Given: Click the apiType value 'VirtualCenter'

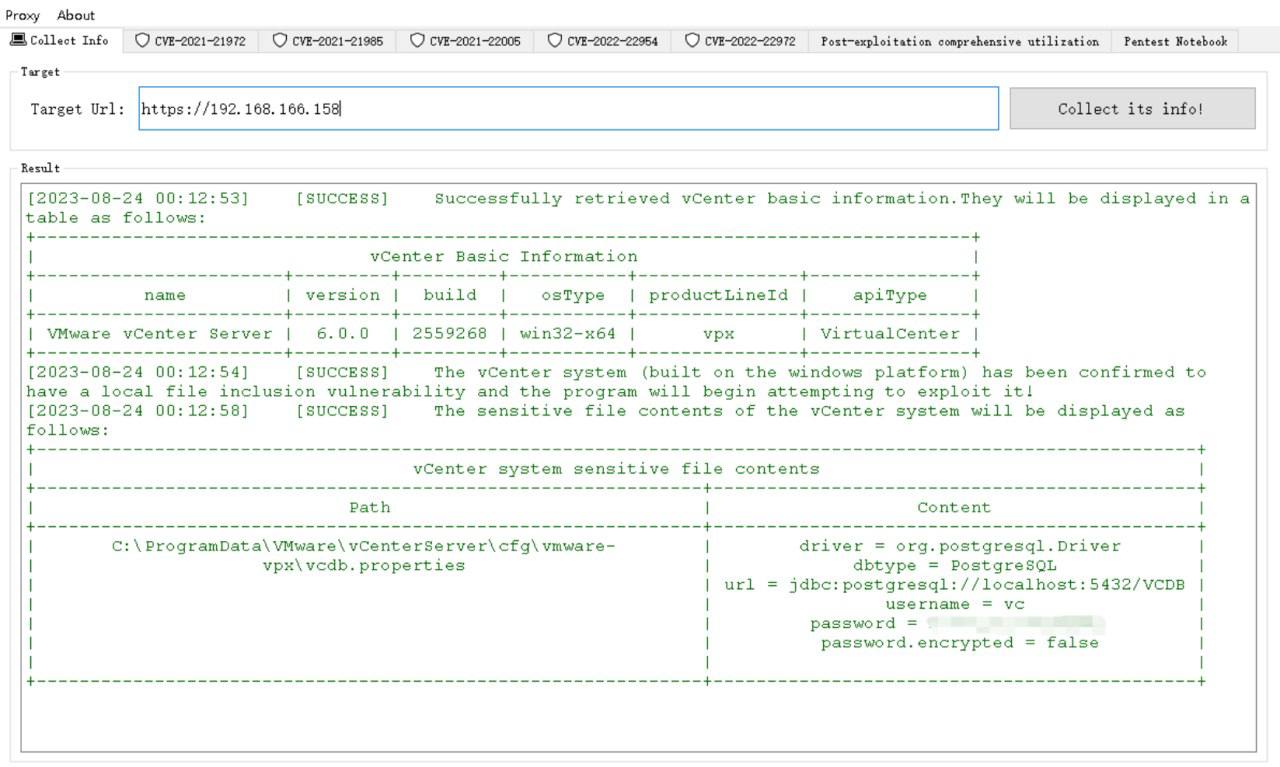Looking at the screenshot, I should (889, 333).
